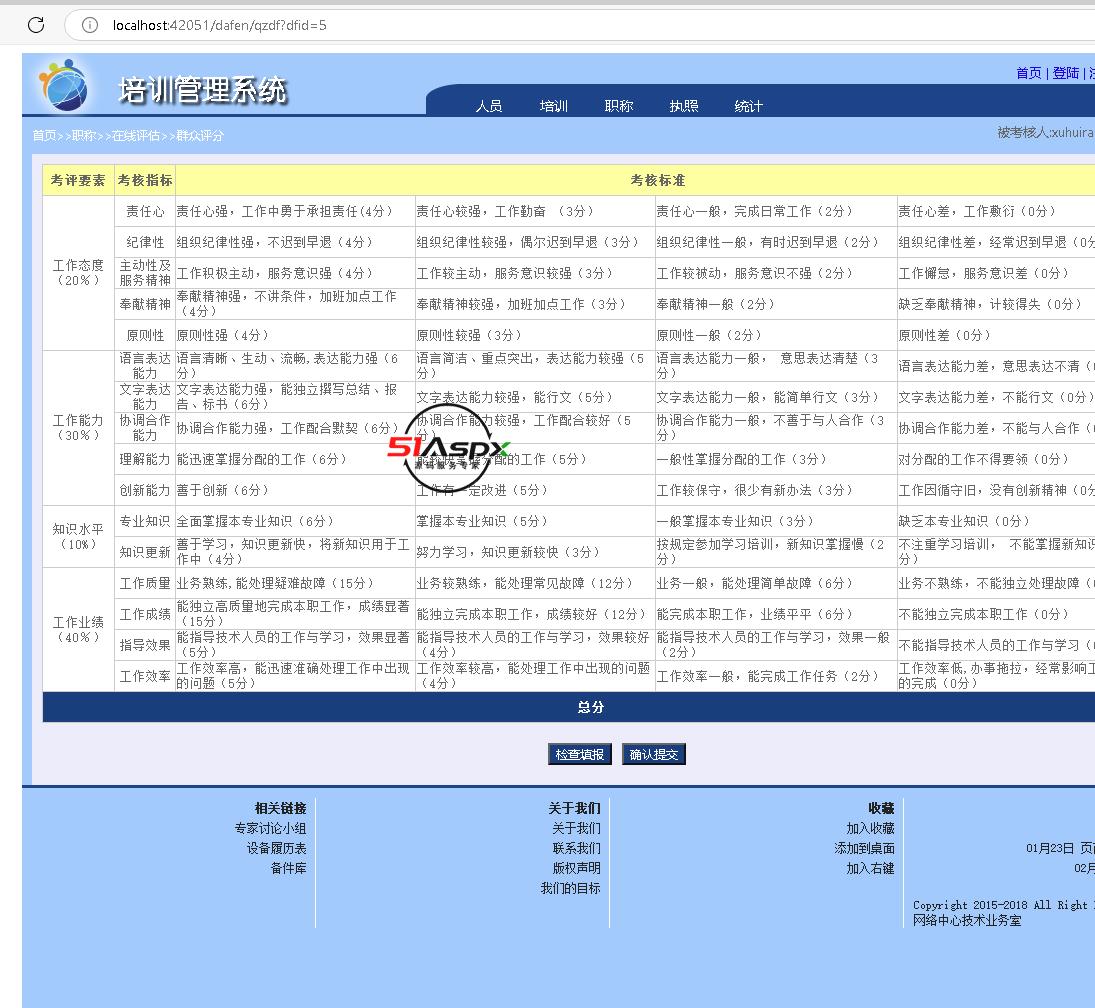The height and width of the screenshot is (1008, 1095).
Task: Click 加入收藏 footer link
Action: (870, 828)
